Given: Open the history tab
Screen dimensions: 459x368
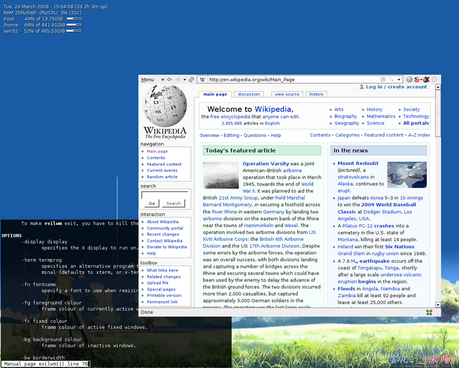Looking at the screenshot, I should (x=316, y=94).
